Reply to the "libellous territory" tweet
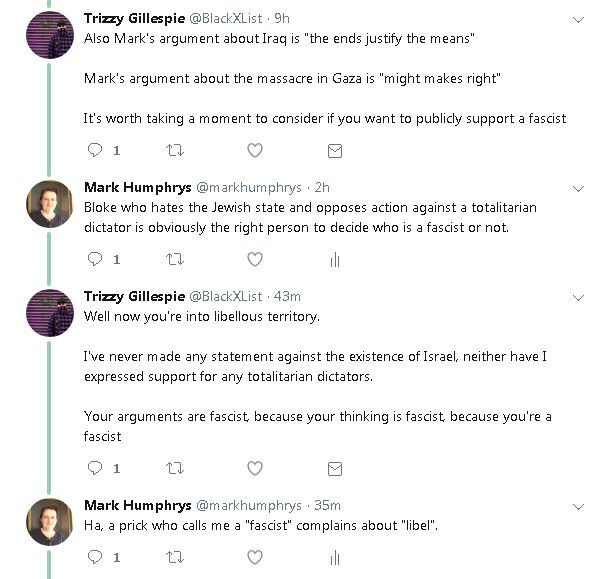Image resolution: width=610 pixels, height=579 pixels. click(x=96, y=468)
